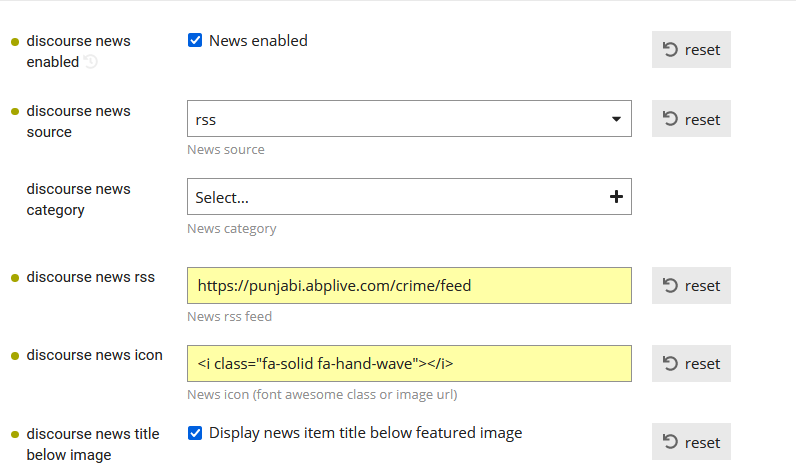Image resolution: width=796 pixels, height=473 pixels.
Task: Open the discourse news category selector
Action: tap(409, 196)
